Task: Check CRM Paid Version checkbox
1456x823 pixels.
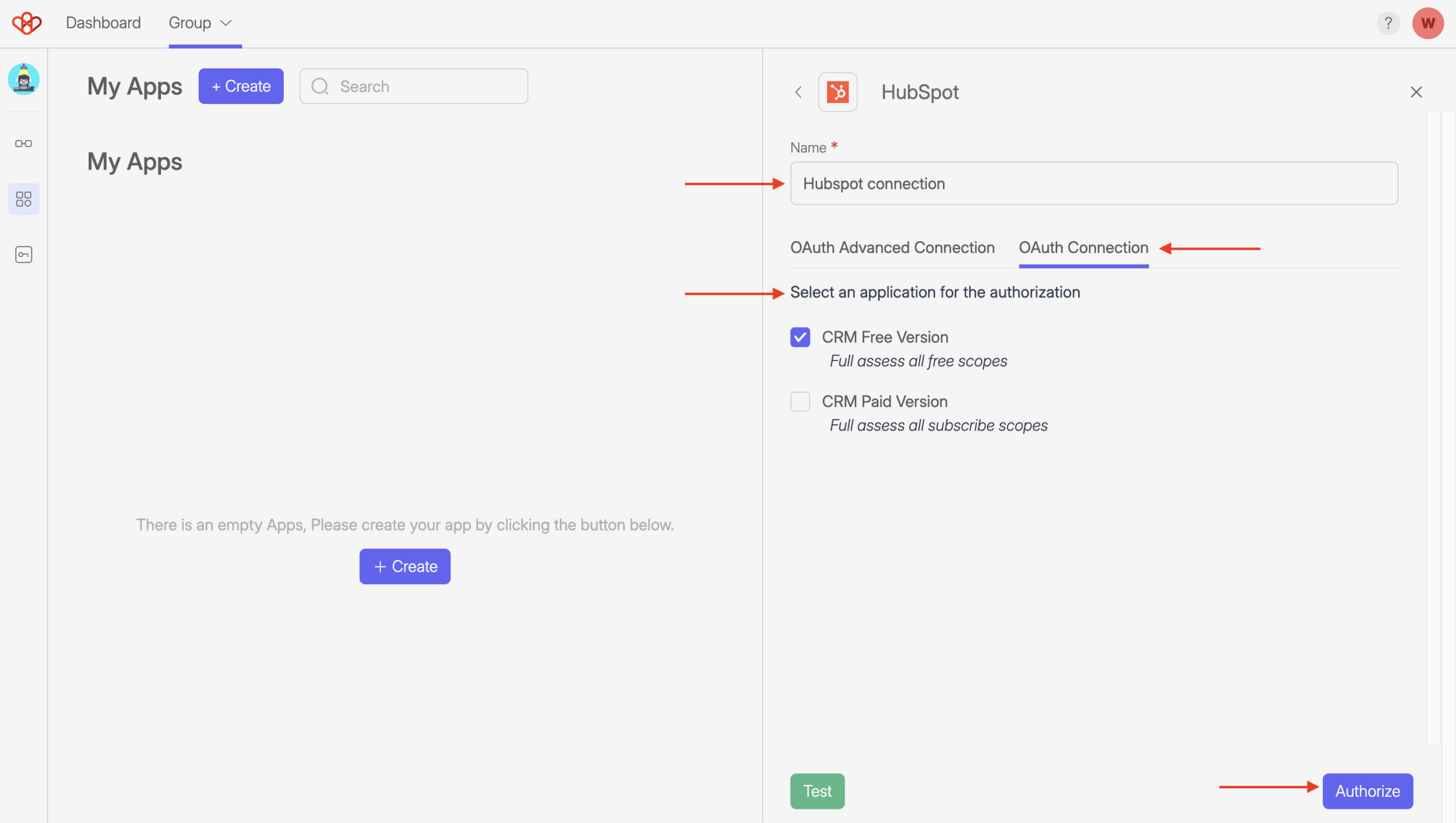Action: 800,402
